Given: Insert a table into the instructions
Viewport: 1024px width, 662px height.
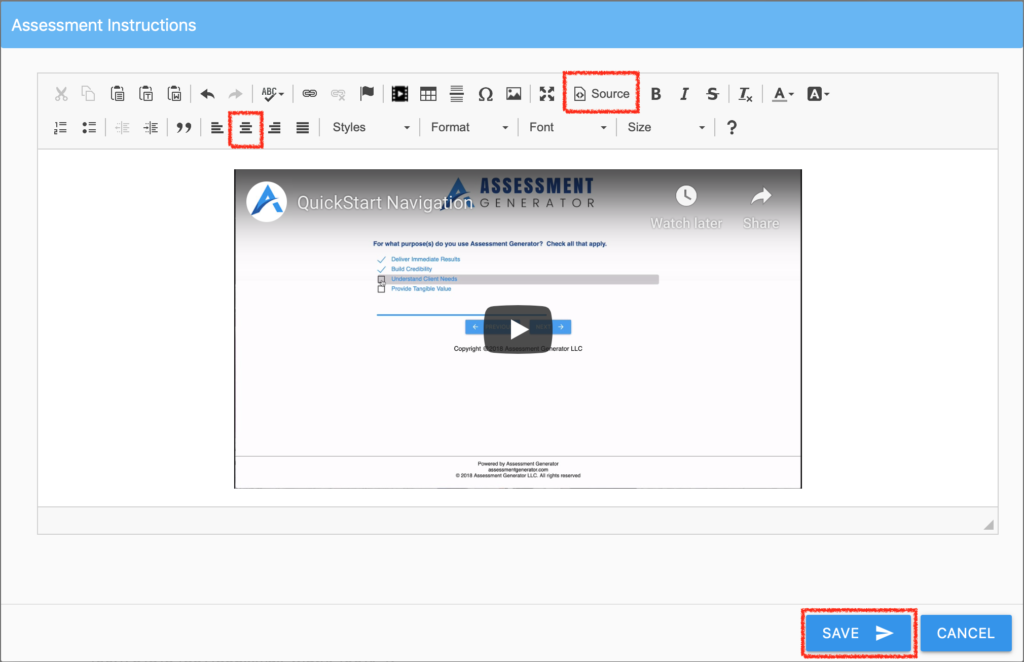Looking at the screenshot, I should click(x=428, y=93).
